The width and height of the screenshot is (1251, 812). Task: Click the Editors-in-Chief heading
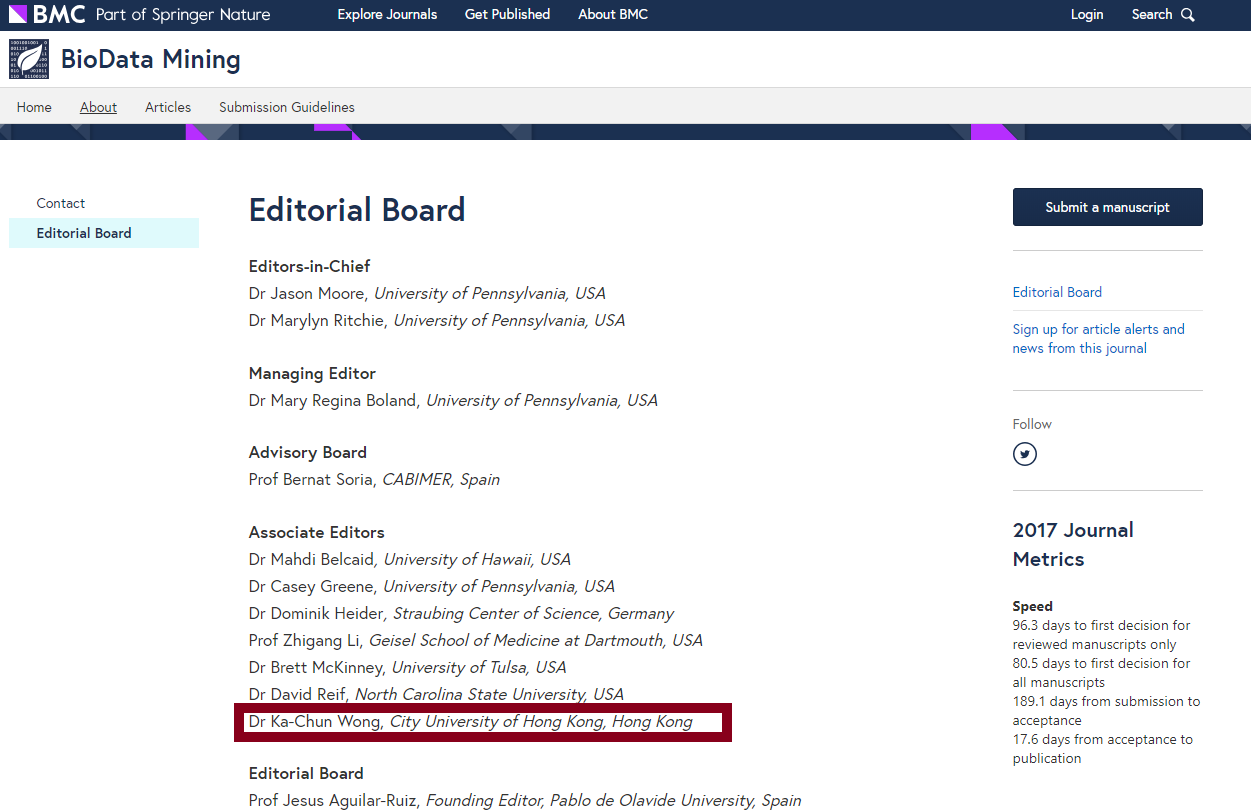[310, 266]
